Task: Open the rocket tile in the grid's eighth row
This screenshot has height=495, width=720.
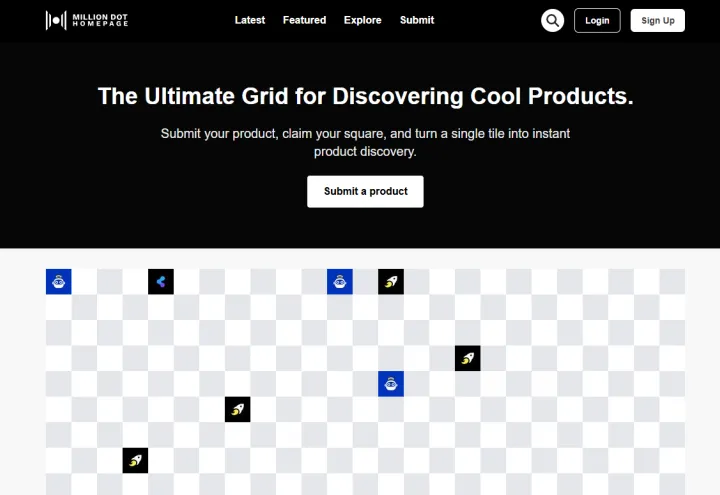Action: coord(135,460)
